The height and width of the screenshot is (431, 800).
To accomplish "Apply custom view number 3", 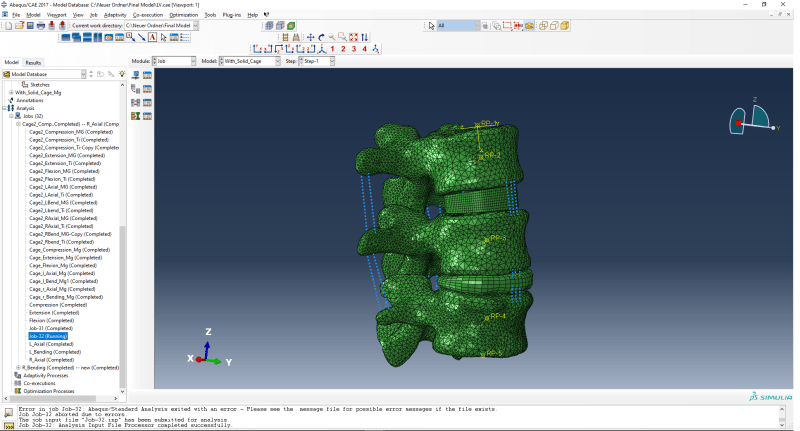I will point(354,49).
